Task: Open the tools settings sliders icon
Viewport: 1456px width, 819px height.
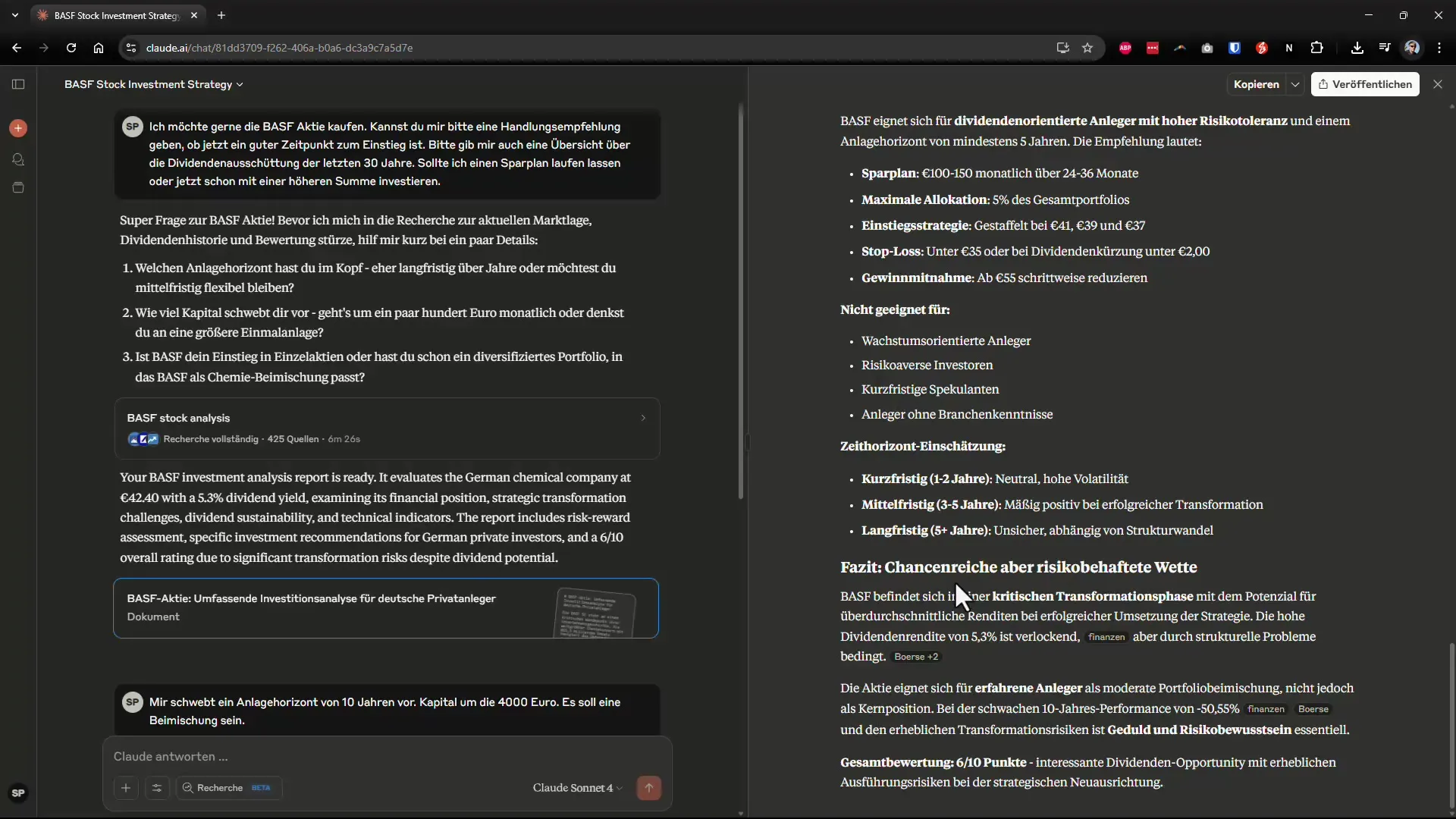Action: [157, 788]
